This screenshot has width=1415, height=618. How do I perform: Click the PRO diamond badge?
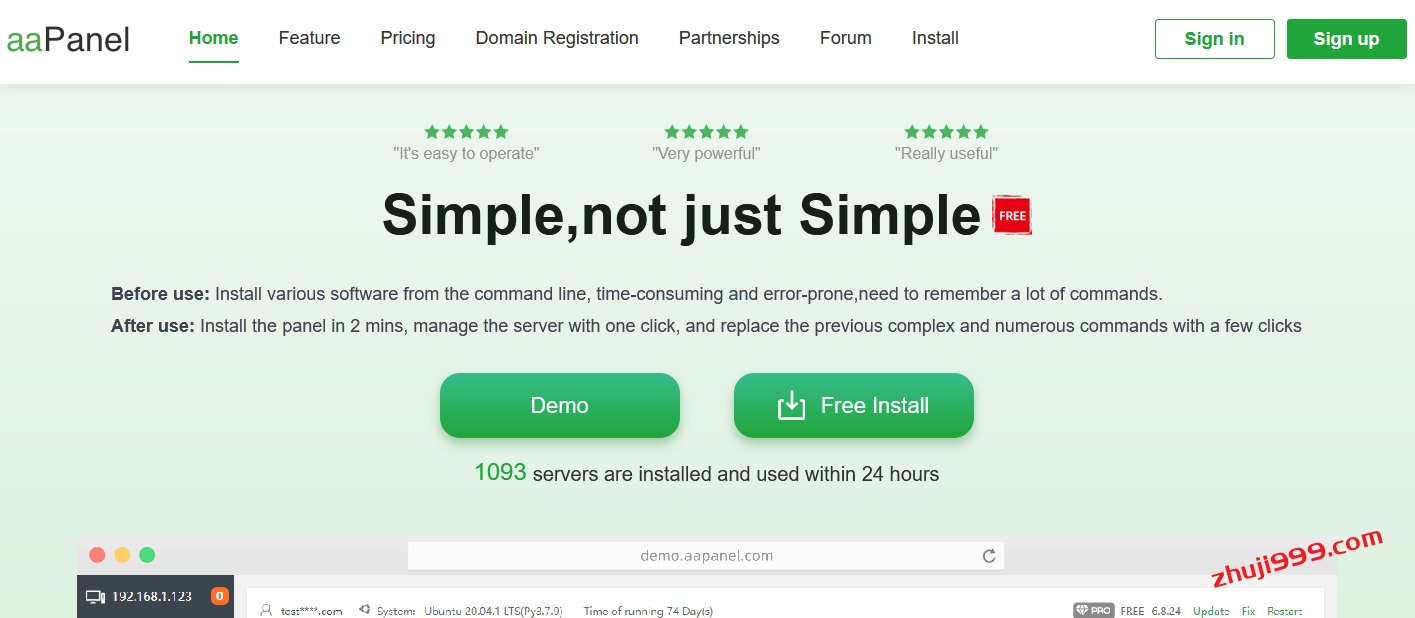tap(1093, 610)
